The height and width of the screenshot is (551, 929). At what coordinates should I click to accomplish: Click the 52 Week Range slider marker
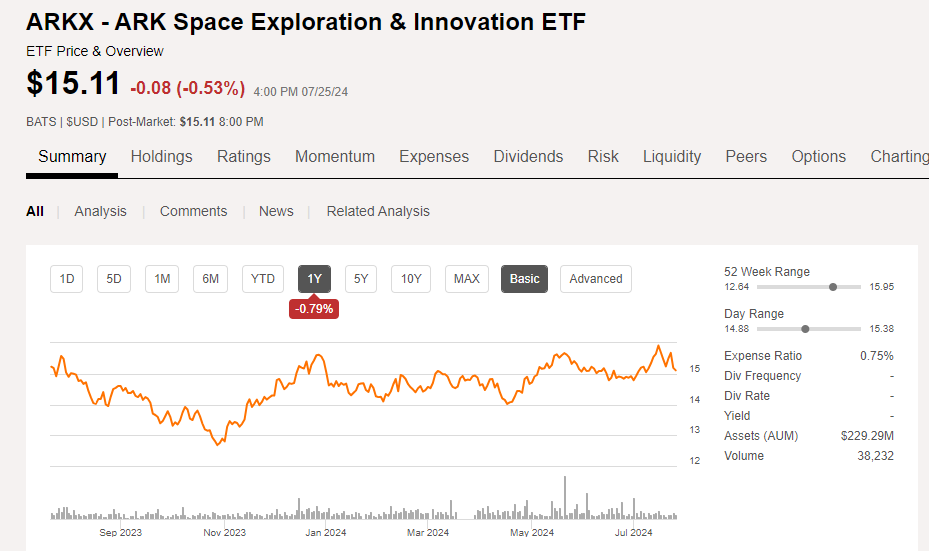coord(833,287)
